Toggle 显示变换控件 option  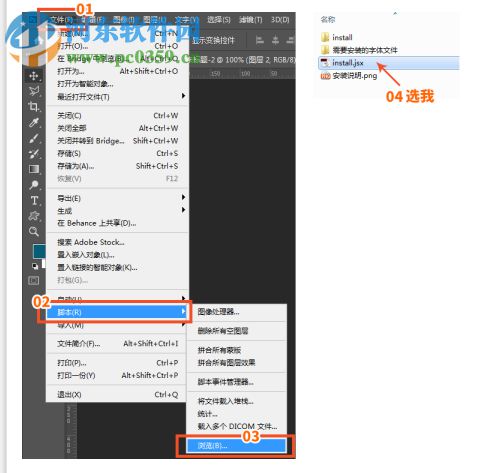(x=213, y=40)
